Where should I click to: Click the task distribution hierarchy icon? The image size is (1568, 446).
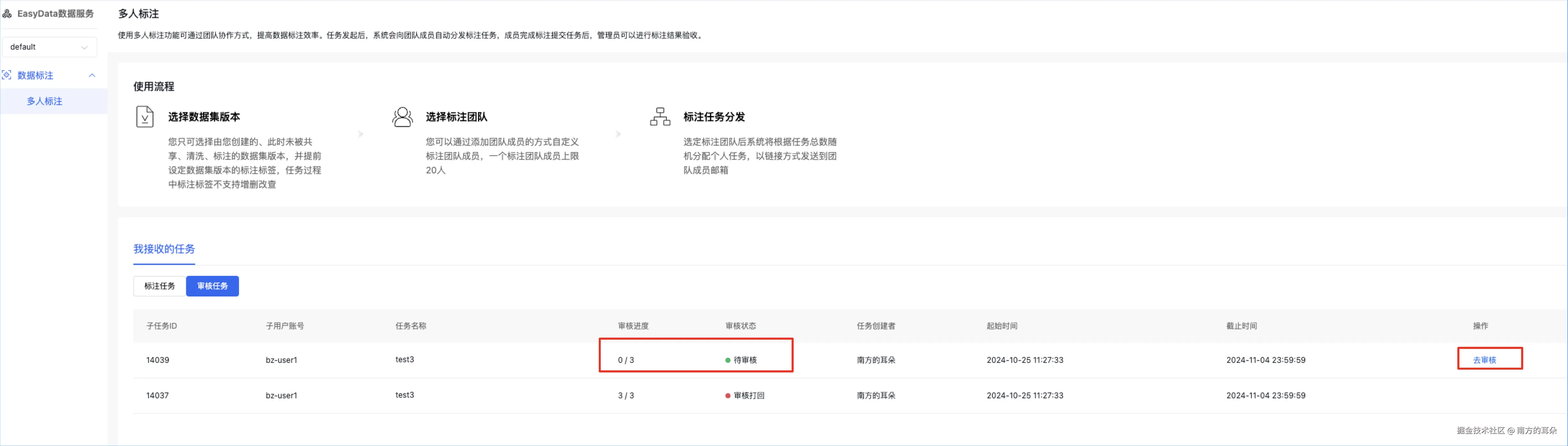[660, 116]
